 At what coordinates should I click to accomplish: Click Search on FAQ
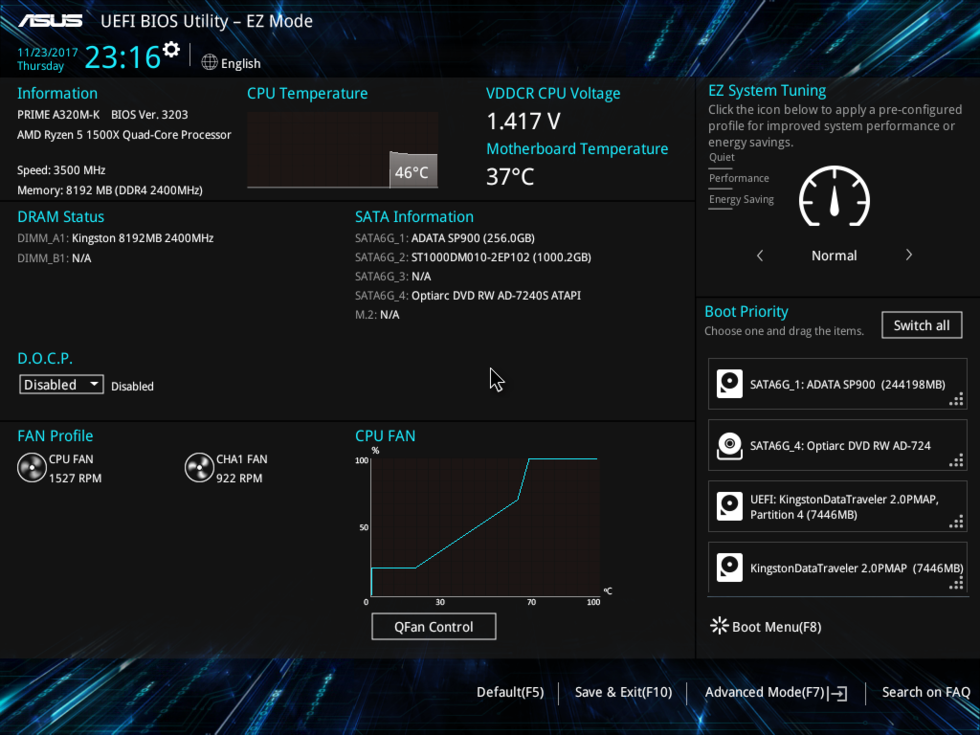926,692
